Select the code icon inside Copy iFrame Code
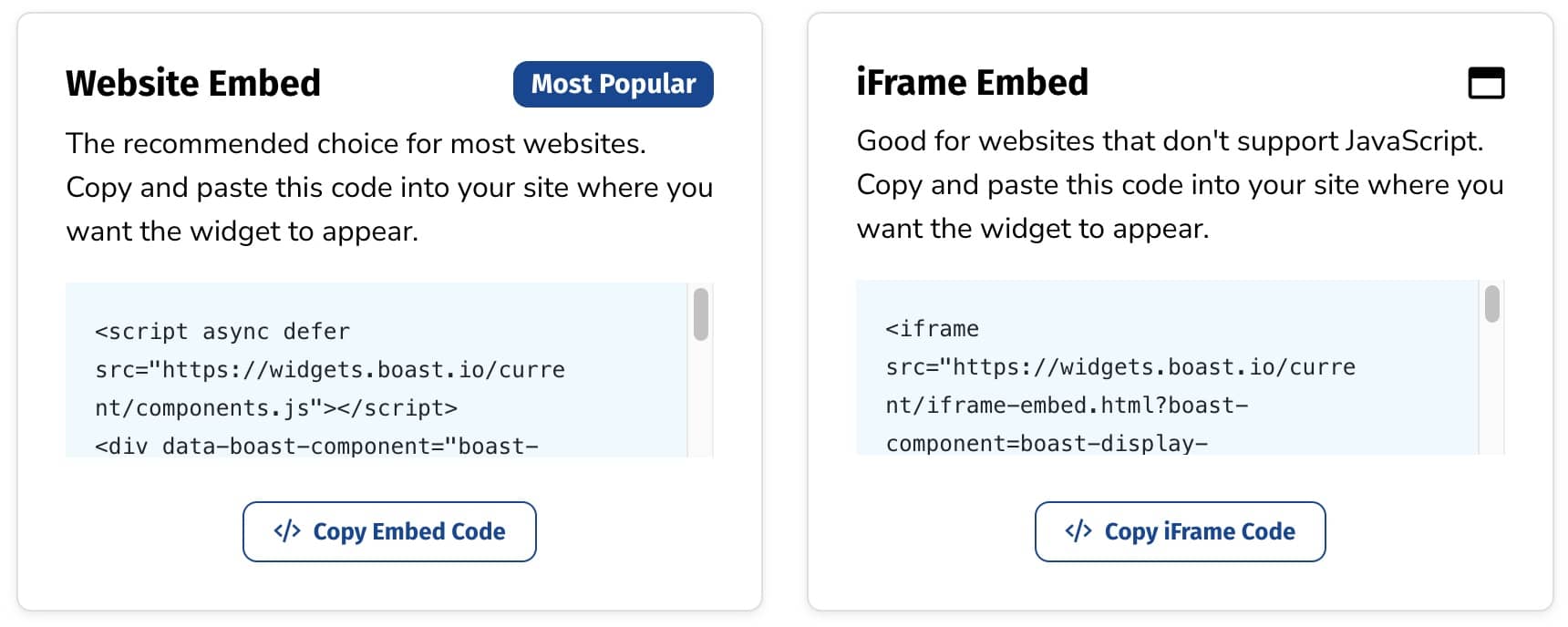Screen dimensions: 1568x627 [1079, 531]
